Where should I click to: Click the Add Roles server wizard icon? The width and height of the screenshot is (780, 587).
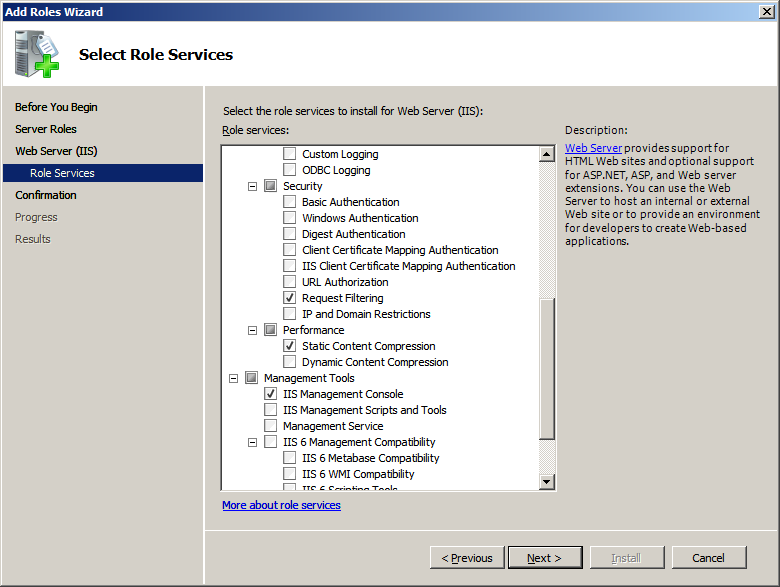(x=37, y=54)
